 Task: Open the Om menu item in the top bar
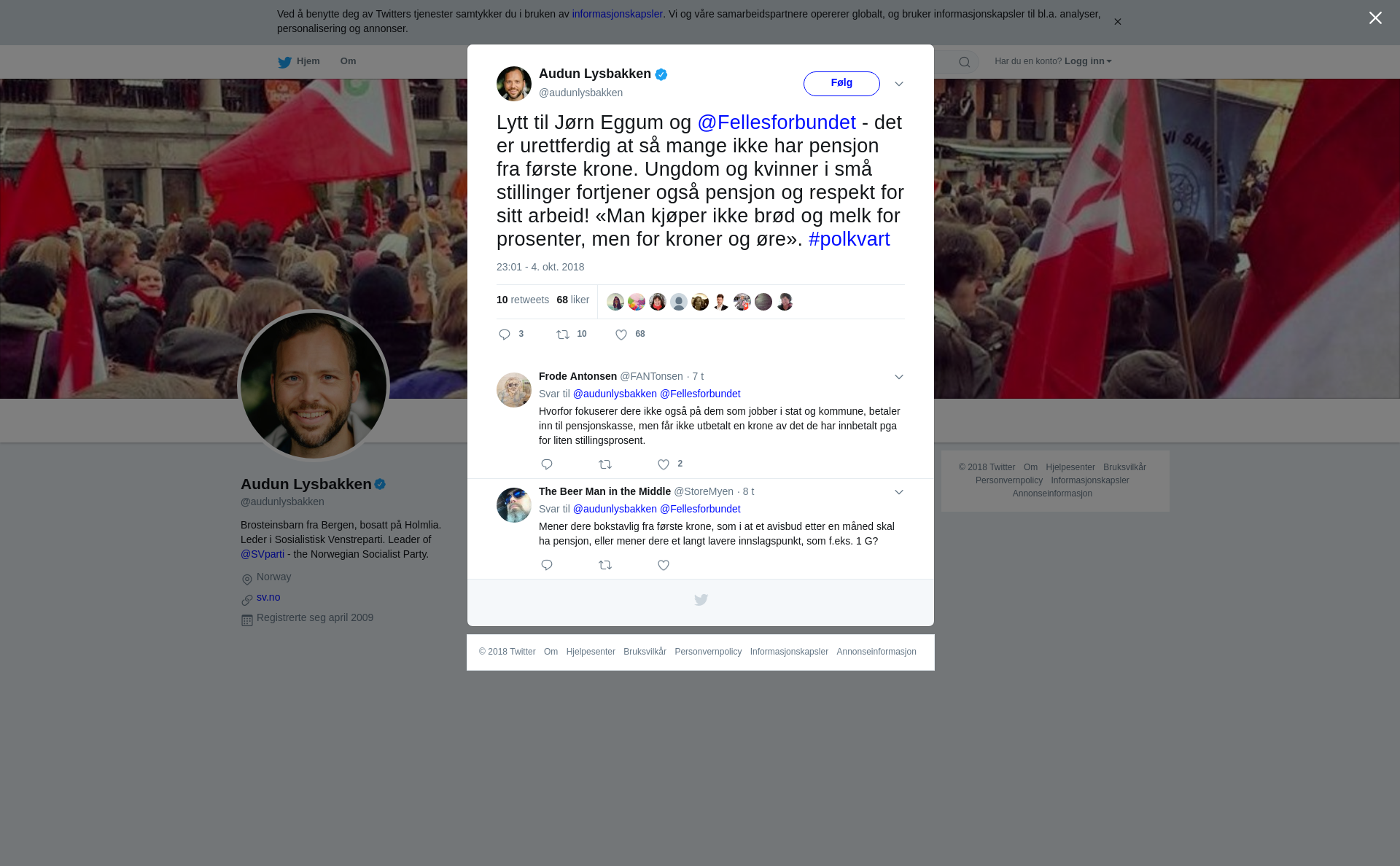click(x=348, y=61)
